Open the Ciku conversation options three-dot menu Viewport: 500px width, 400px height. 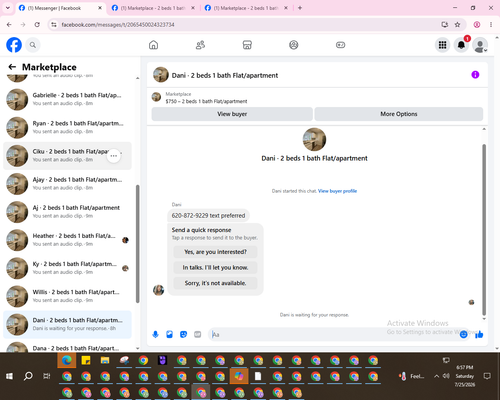click(x=114, y=156)
